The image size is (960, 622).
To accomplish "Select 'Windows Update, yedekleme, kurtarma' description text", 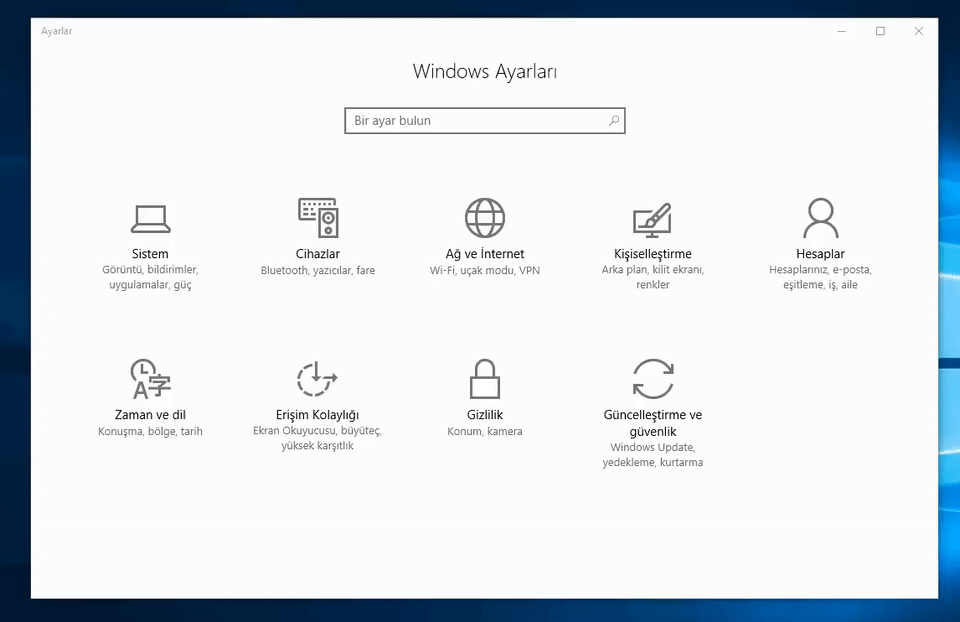I will tap(652, 455).
